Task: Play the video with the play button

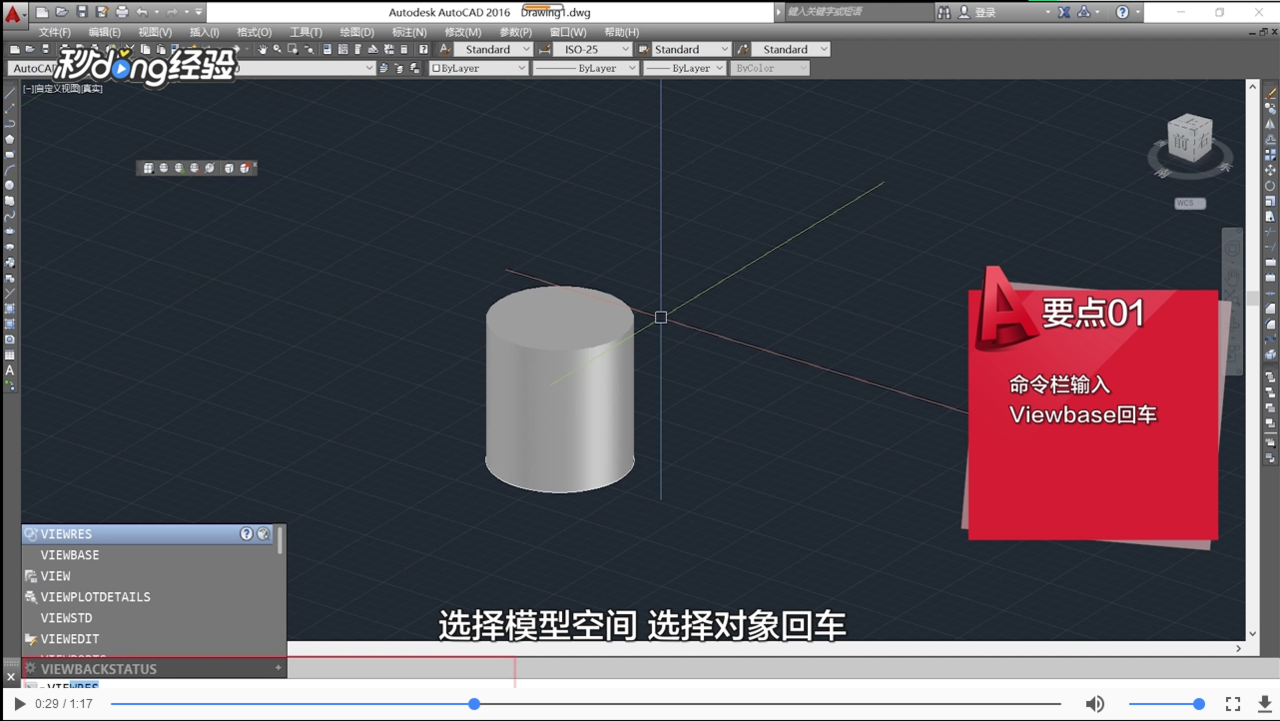Action: click(19, 704)
